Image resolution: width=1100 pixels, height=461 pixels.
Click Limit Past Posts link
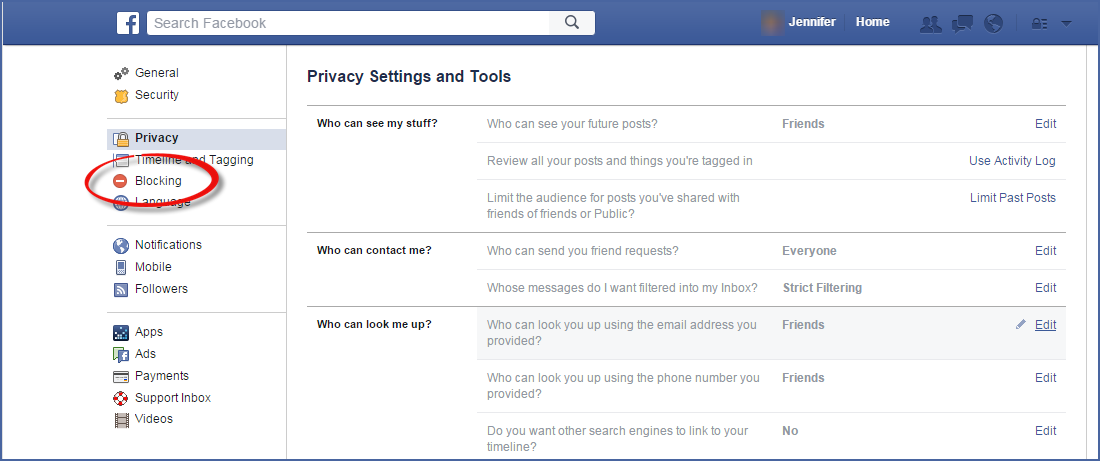tap(1012, 198)
